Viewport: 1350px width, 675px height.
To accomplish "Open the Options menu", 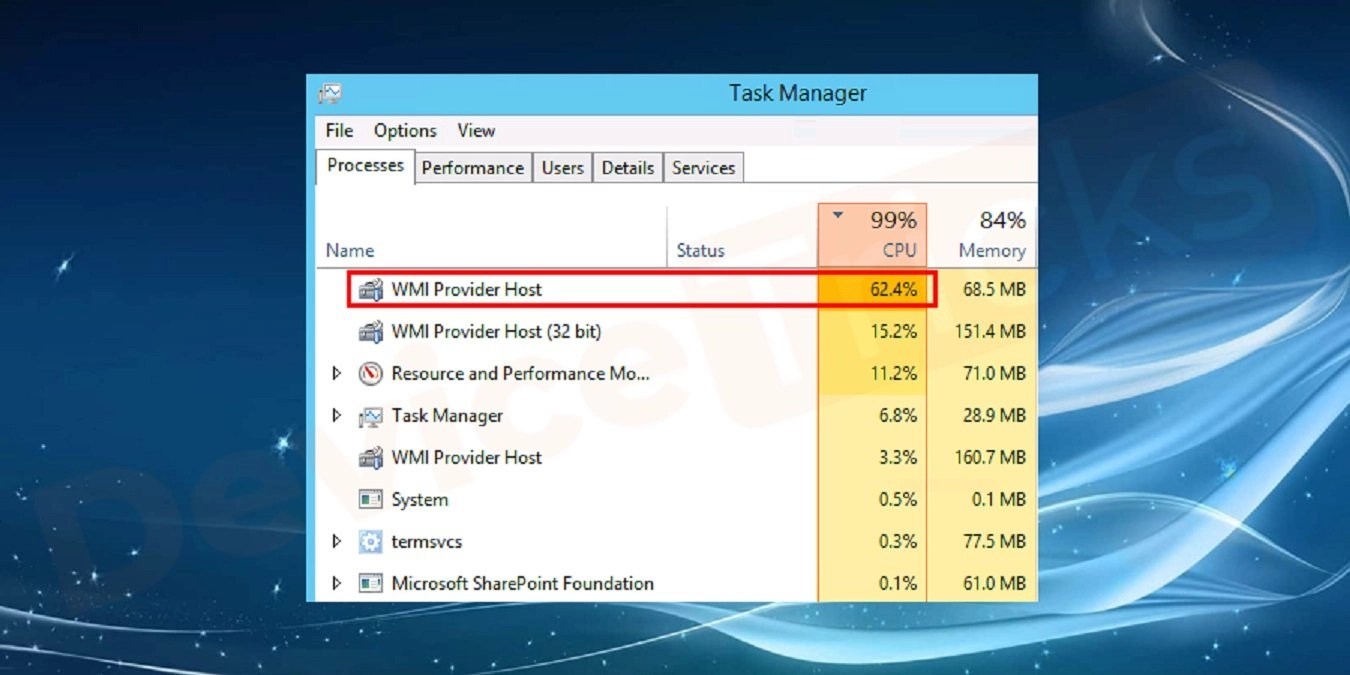I will (x=405, y=130).
